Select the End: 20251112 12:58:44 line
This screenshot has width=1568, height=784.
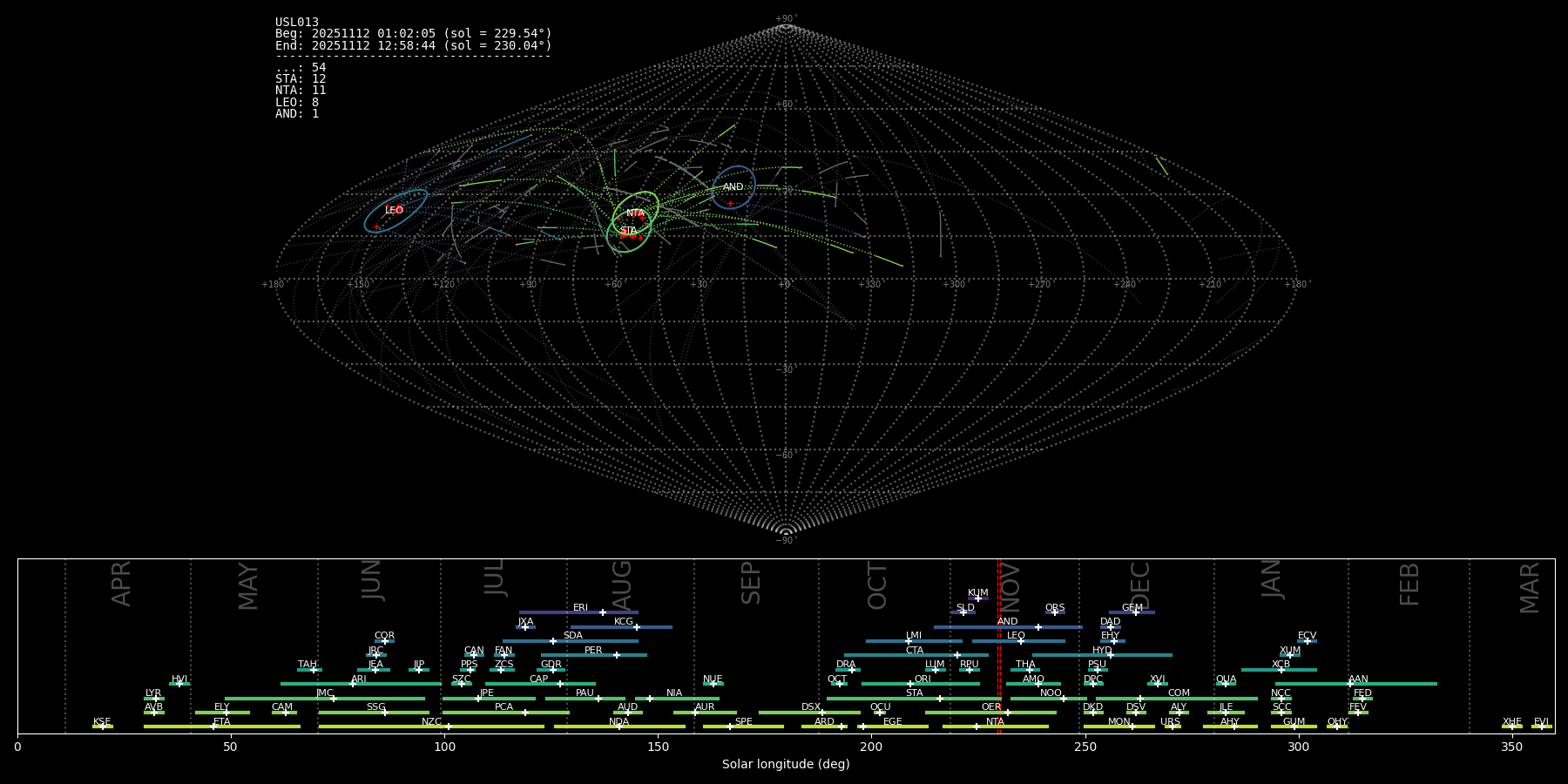[414, 45]
